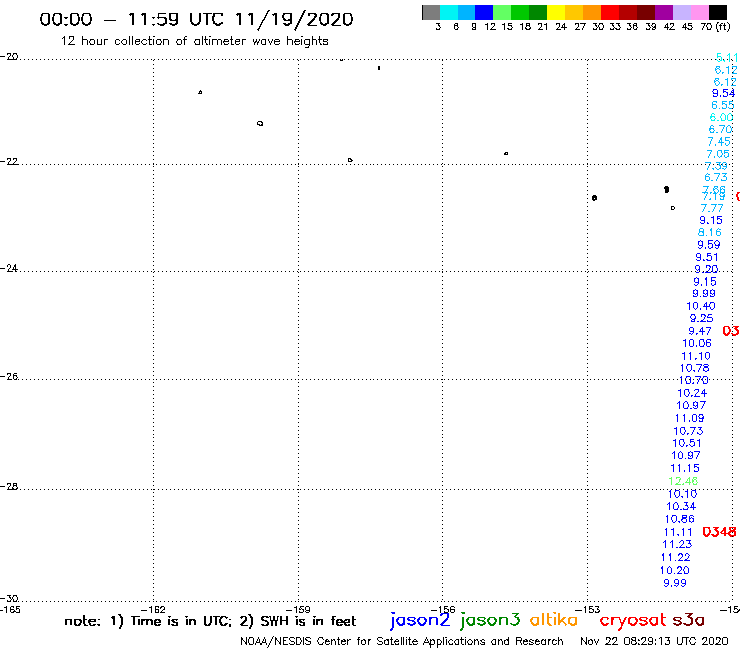The image size is (740, 650).
Task: Click the wave height value 6.73
Action: 716,177
